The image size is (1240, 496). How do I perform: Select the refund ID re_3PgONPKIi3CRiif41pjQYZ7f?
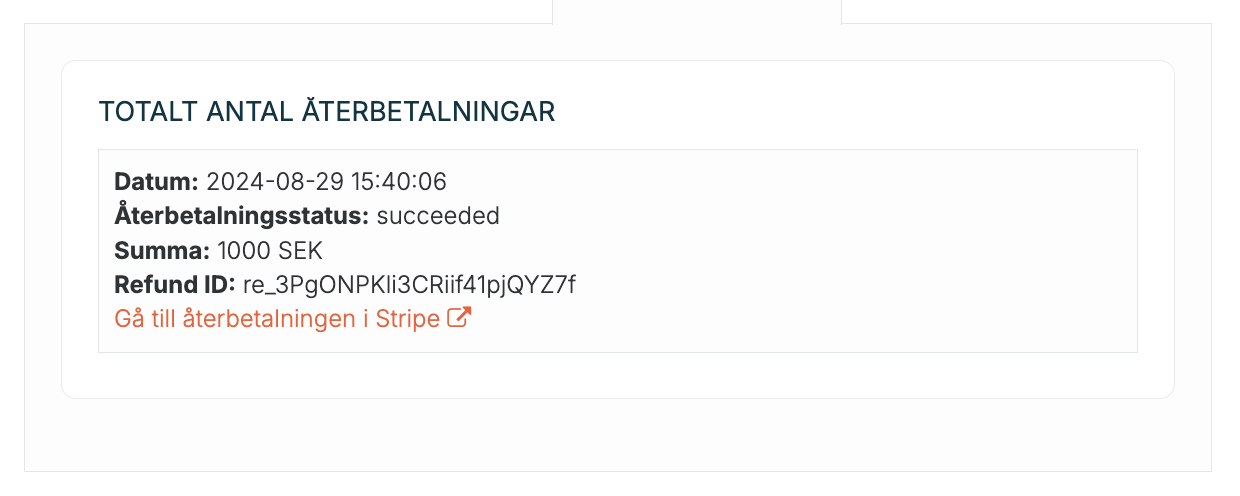[x=410, y=285]
